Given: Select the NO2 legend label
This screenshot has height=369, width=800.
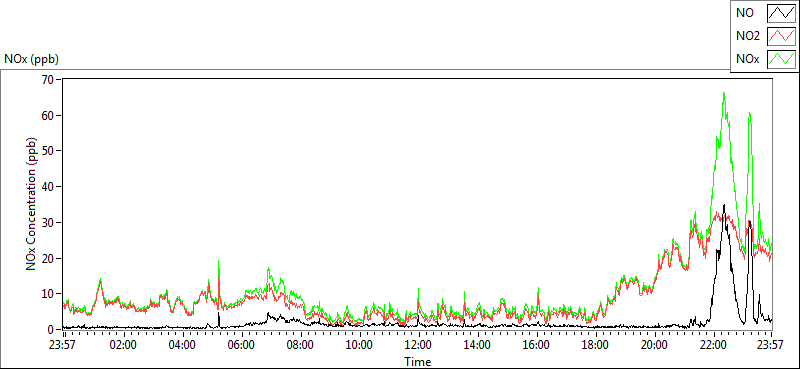Looking at the screenshot, I should click(747, 36).
